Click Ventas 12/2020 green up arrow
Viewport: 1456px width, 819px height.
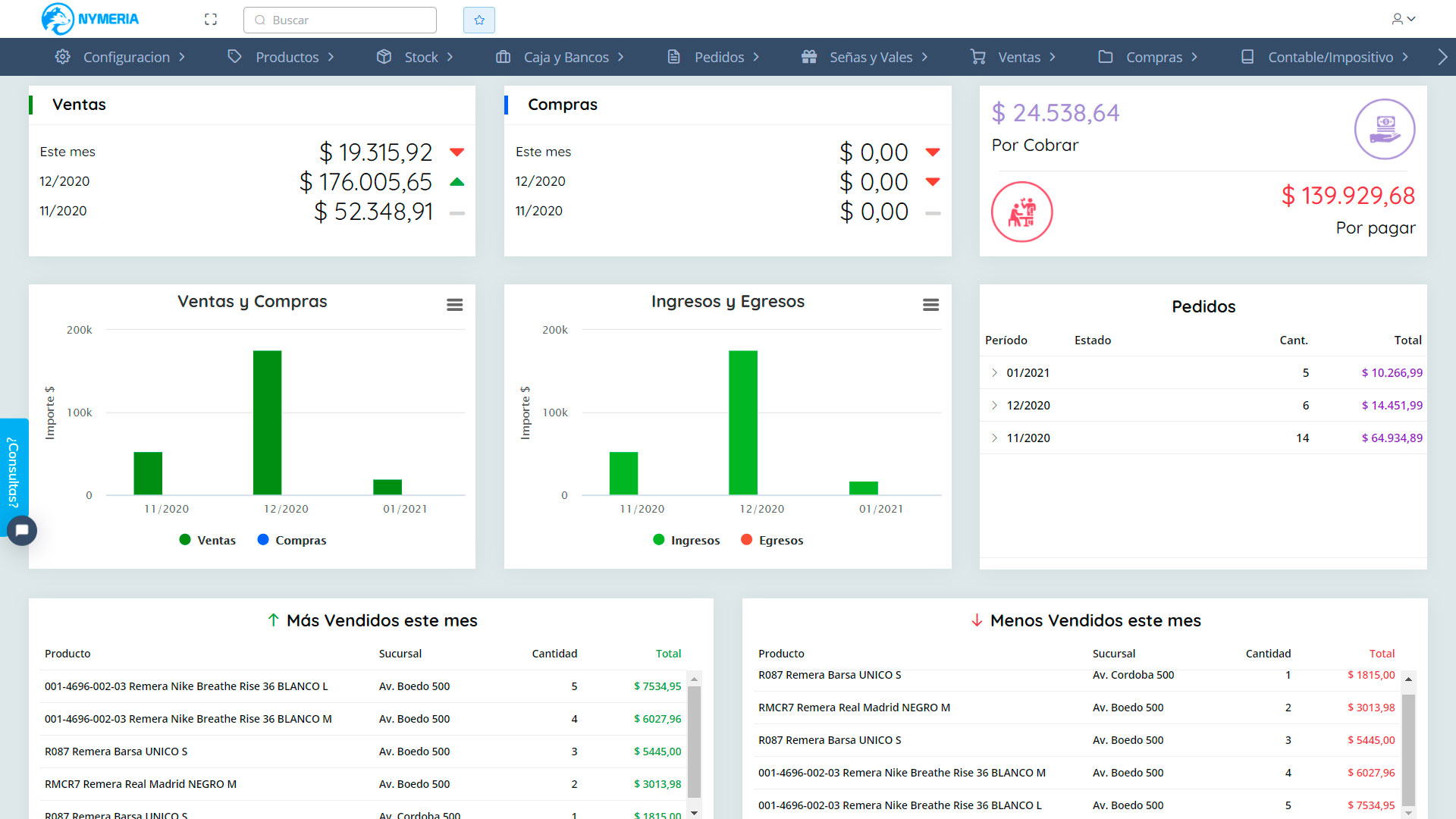point(457,181)
